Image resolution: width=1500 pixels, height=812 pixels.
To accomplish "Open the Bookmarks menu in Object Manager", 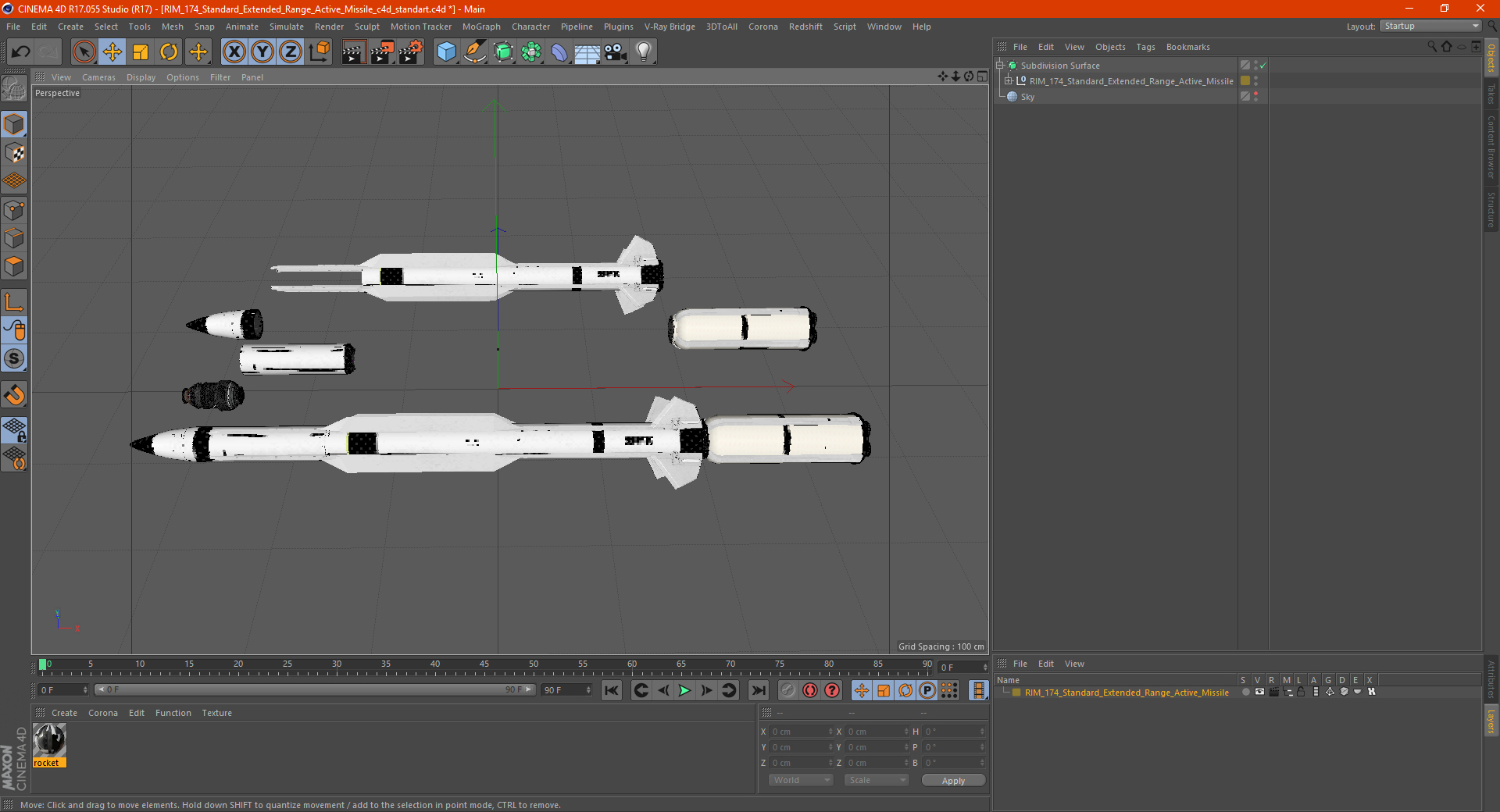I will point(1187,47).
